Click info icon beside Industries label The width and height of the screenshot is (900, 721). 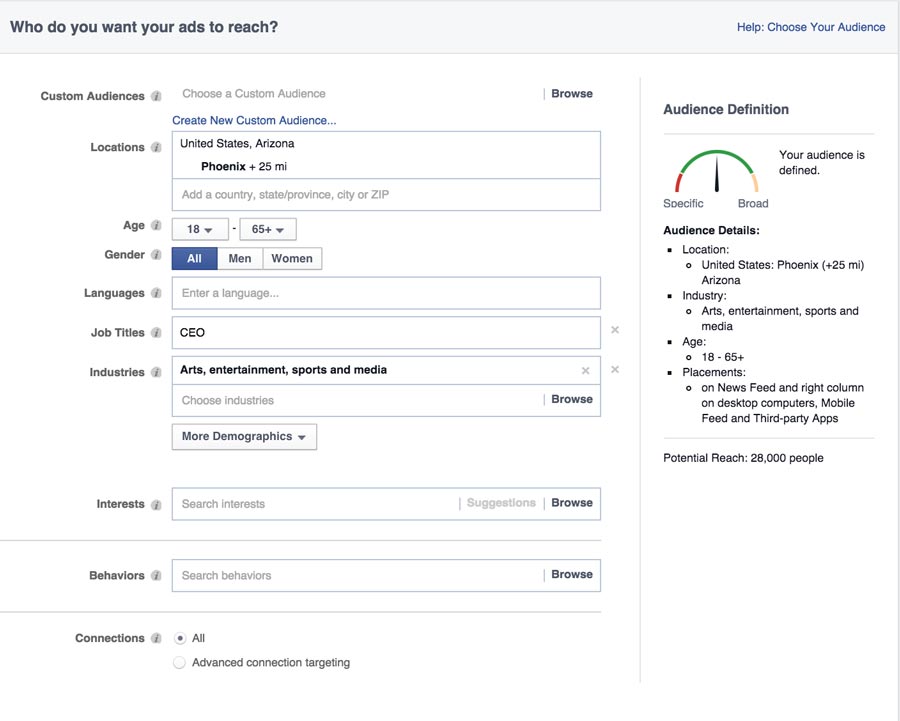(x=156, y=373)
